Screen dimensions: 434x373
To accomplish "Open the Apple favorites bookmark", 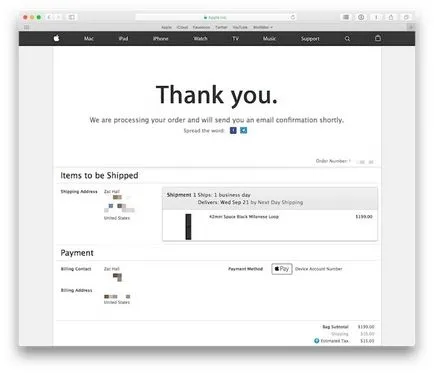I will pyautogui.click(x=166, y=27).
